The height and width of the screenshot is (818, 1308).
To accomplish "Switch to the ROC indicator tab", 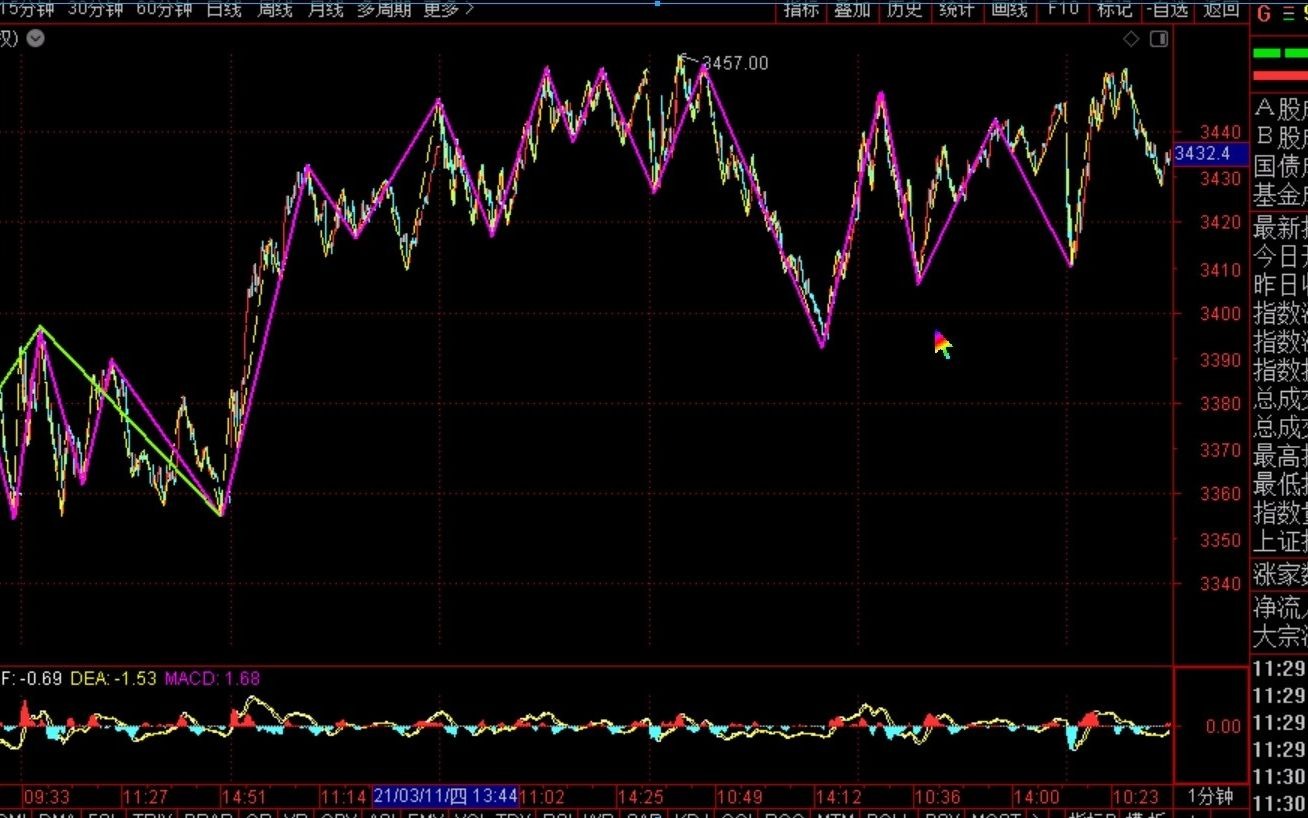I will pyautogui.click(x=785, y=816).
